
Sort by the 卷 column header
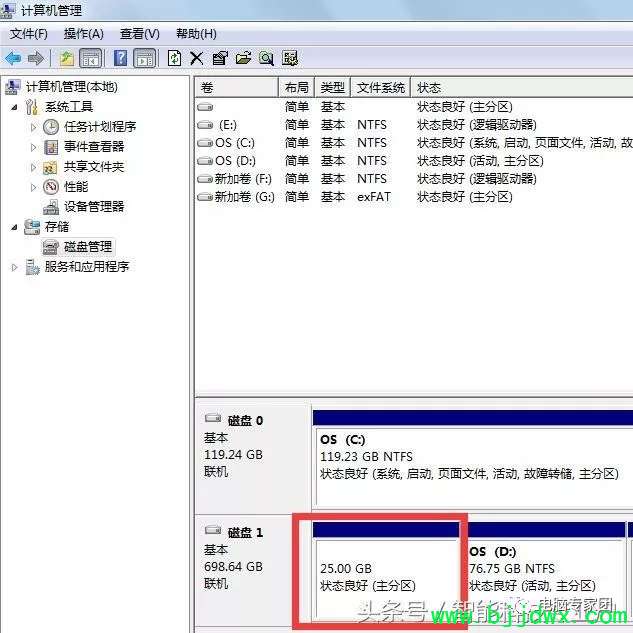pyautogui.click(x=237, y=88)
